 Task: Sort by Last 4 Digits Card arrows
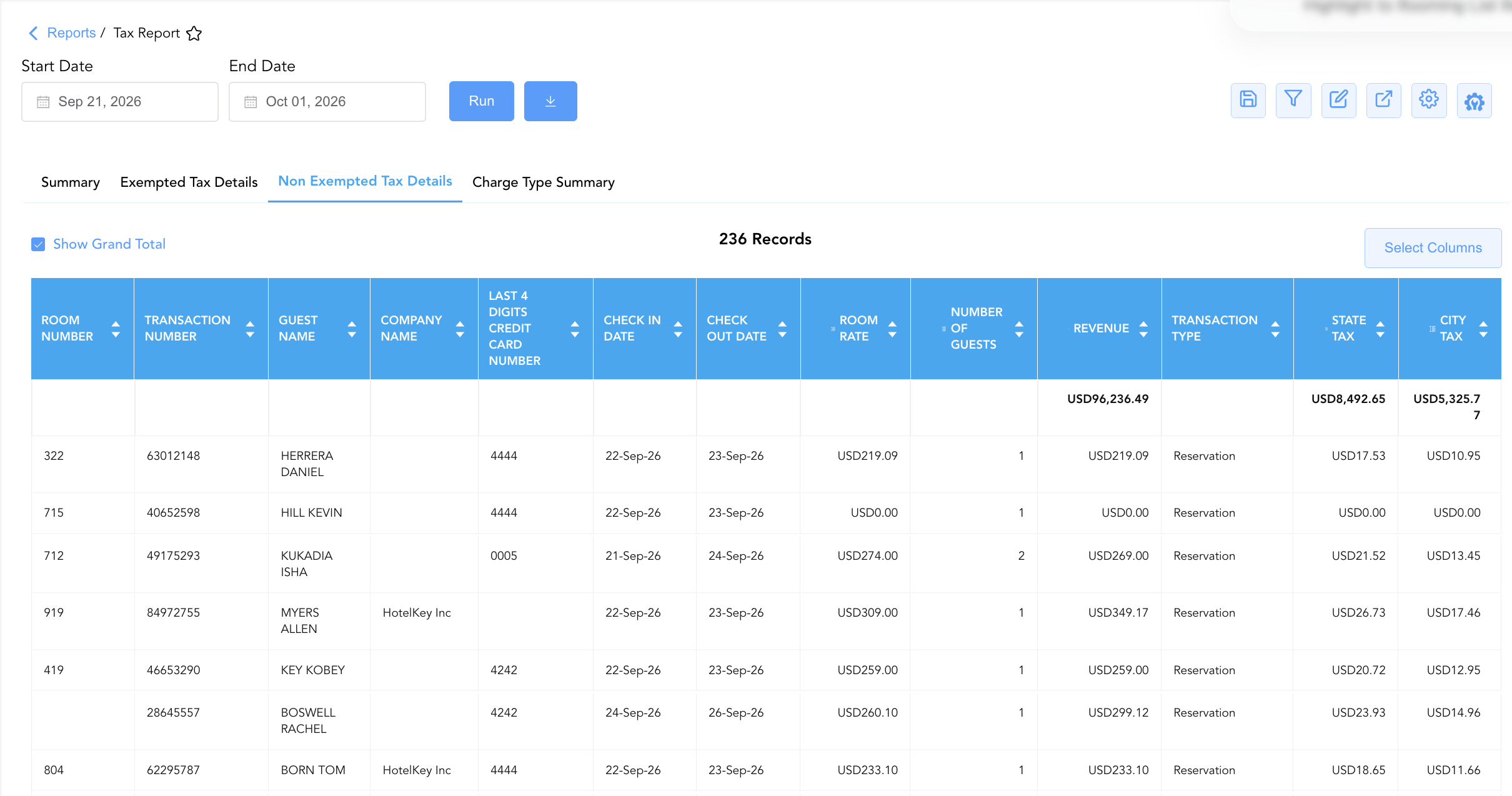pyautogui.click(x=575, y=329)
